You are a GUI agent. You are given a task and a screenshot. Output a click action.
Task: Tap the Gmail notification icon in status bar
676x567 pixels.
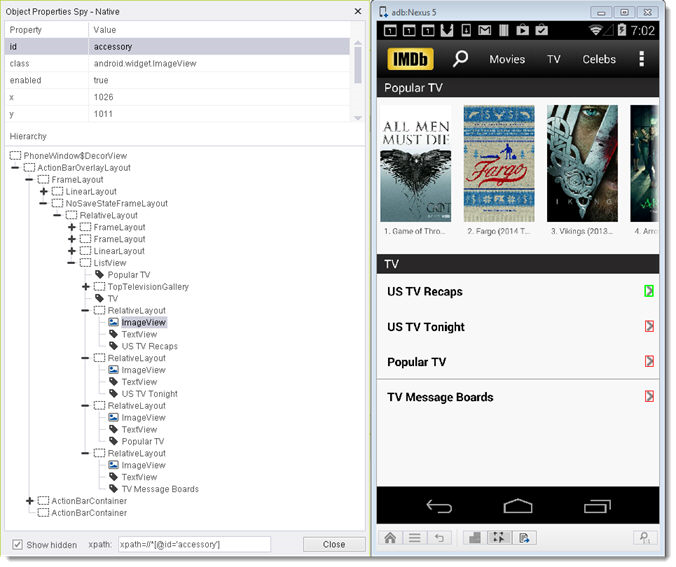(x=487, y=31)
